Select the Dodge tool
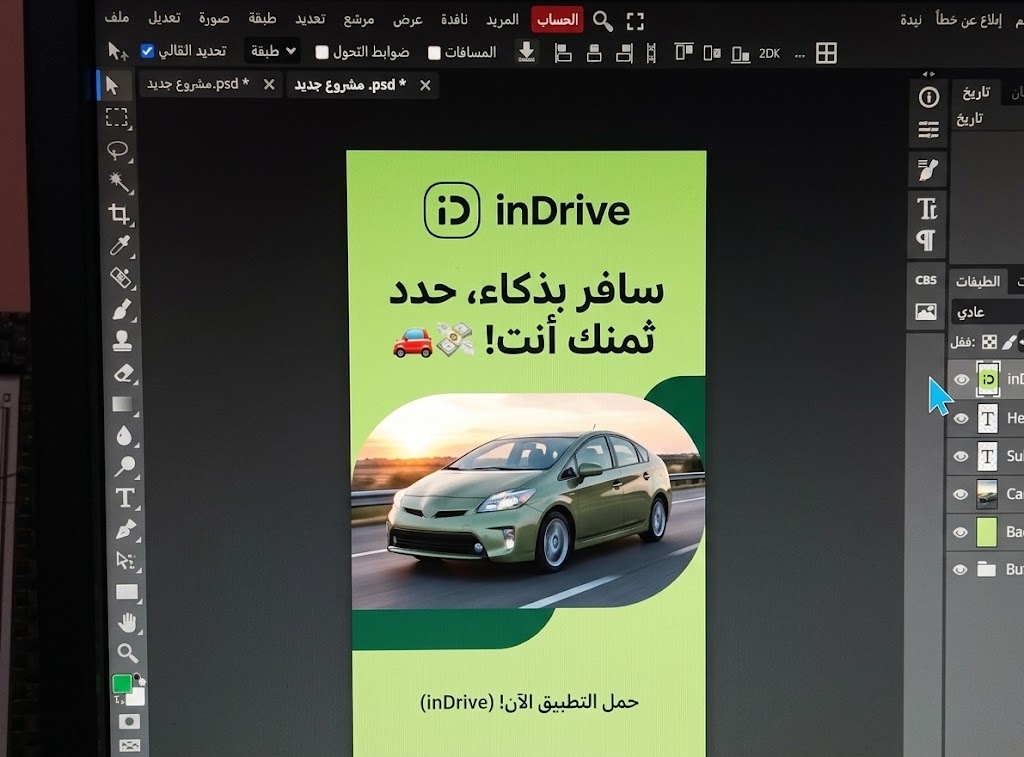Screen dimensions: 1024x757 pos(125,466)
